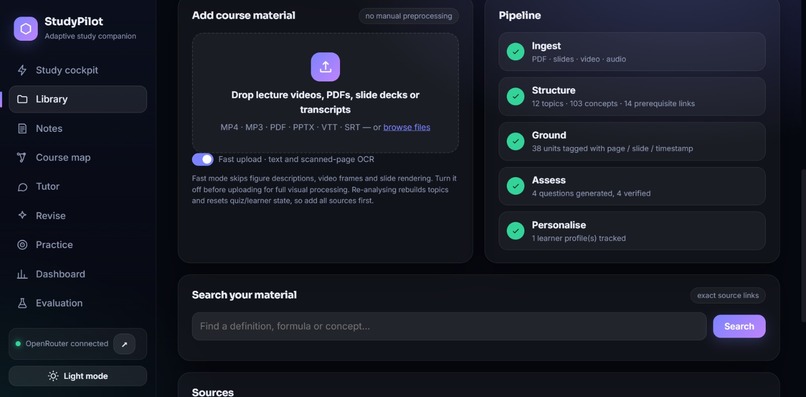806x397 pixels.
Task: Click the file drop zone area
Action: point(325,93)
